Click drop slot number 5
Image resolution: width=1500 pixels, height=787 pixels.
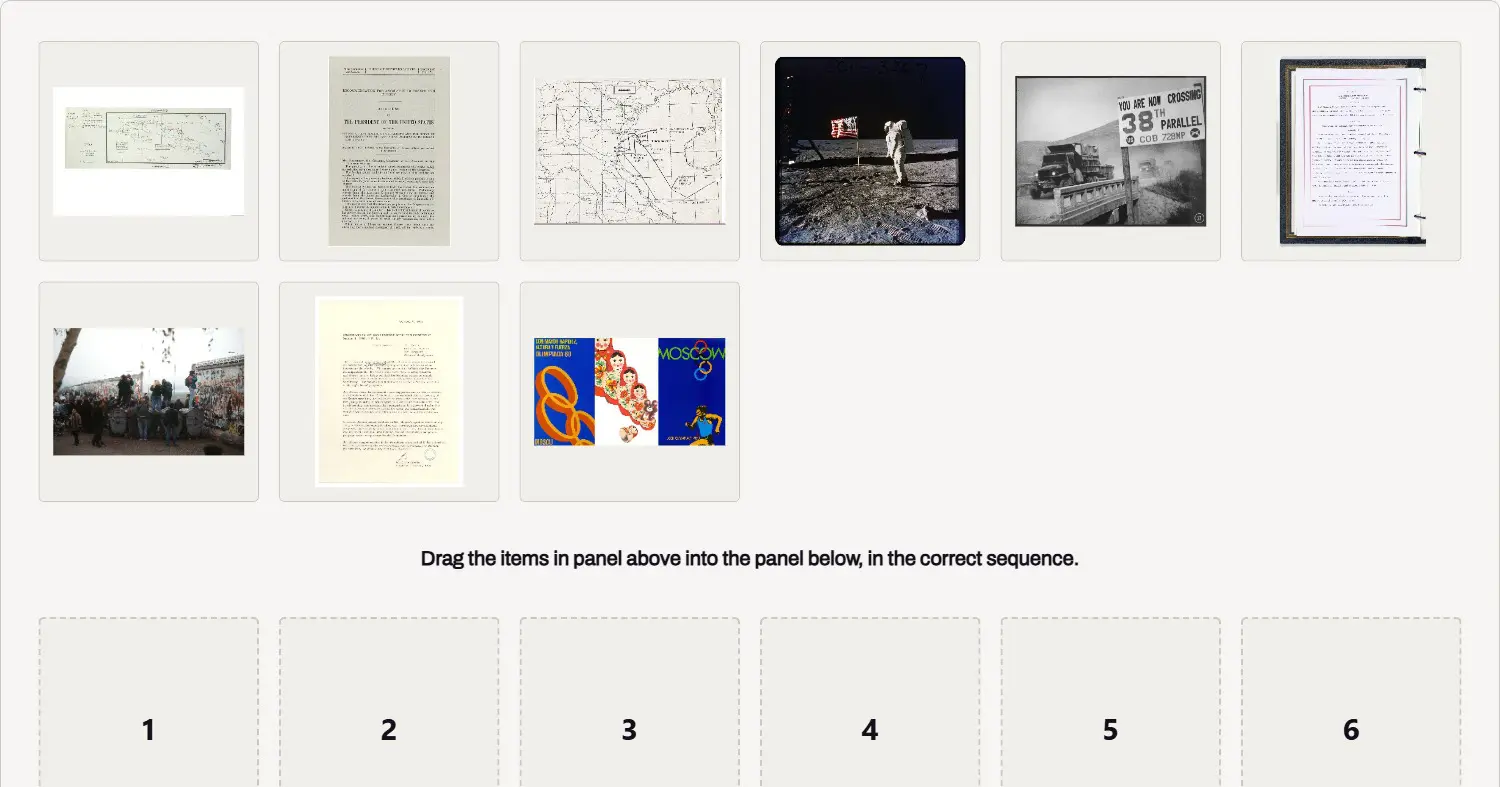coord(1111,702)
